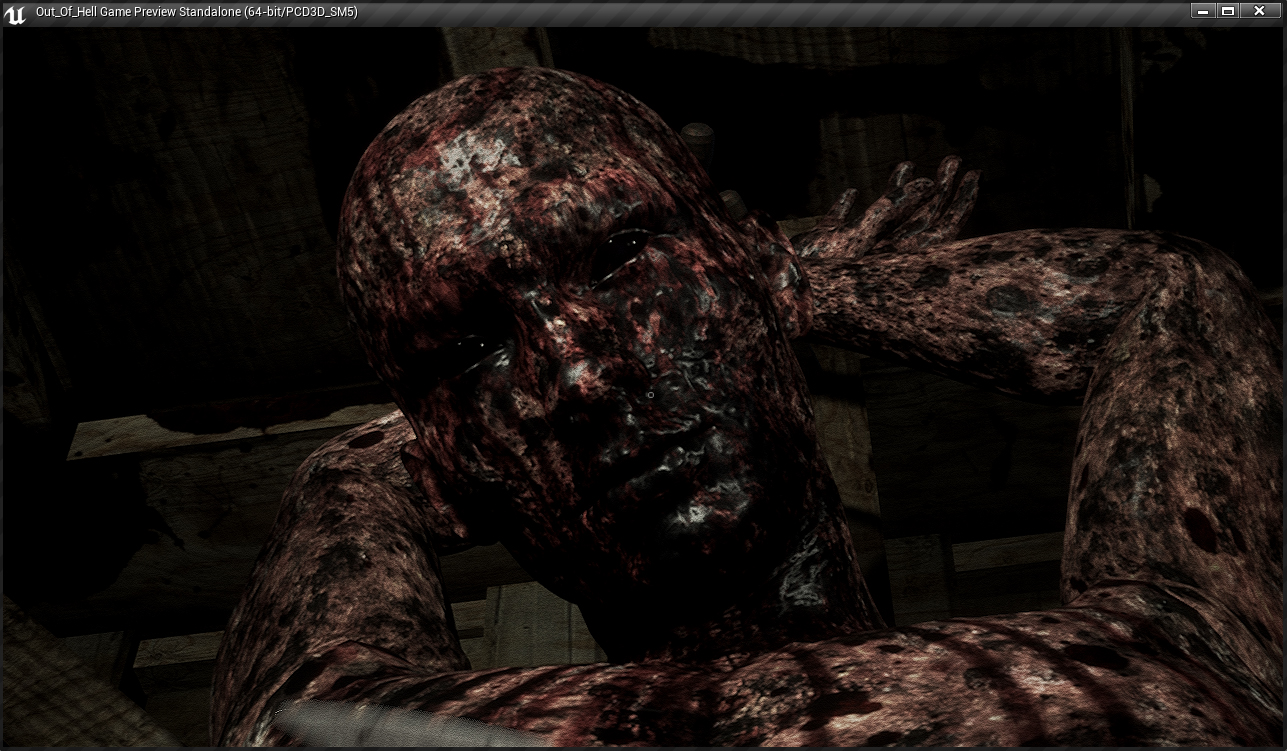The width and height of the screenshot is (1287, 751).
Task: Click the small circular crosshair on the face
Action: tap(650, 396)
